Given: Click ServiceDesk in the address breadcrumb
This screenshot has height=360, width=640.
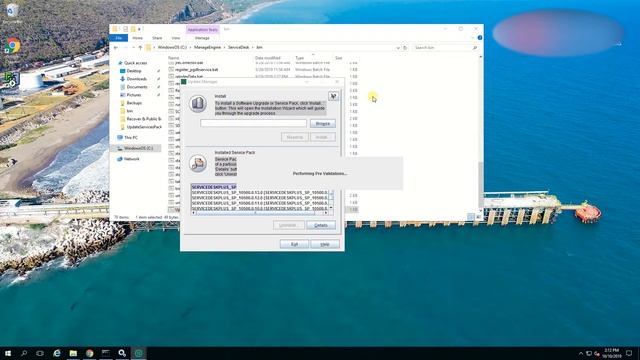Looking at the screenshot, I should [238, 48].
